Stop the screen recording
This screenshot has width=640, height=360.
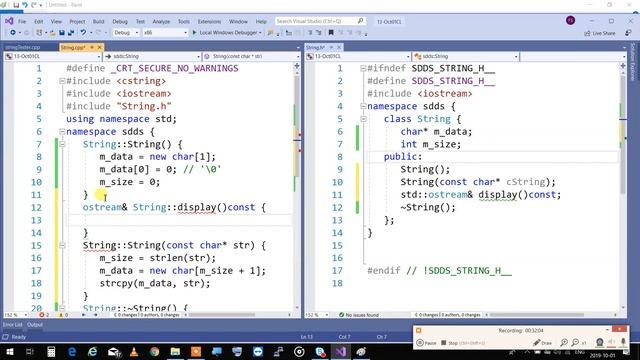(463, 343)
